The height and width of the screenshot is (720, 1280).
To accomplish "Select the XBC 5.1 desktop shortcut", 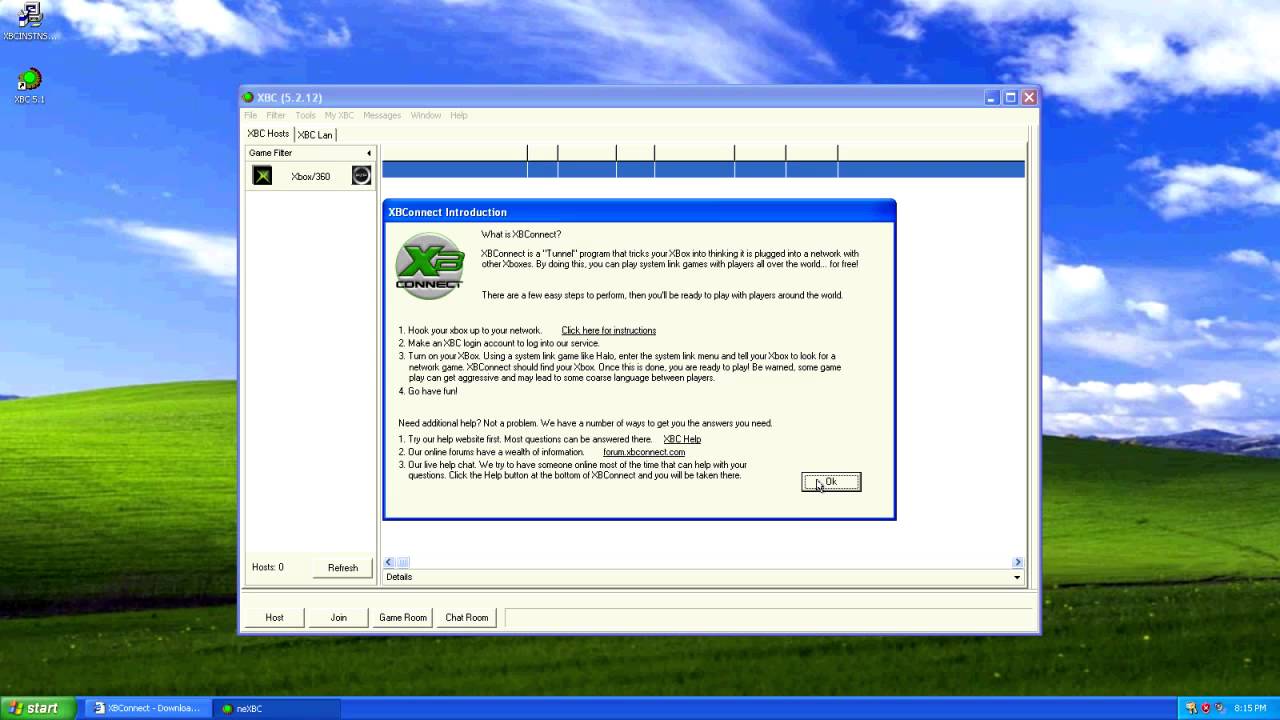I will coord(29,86).
